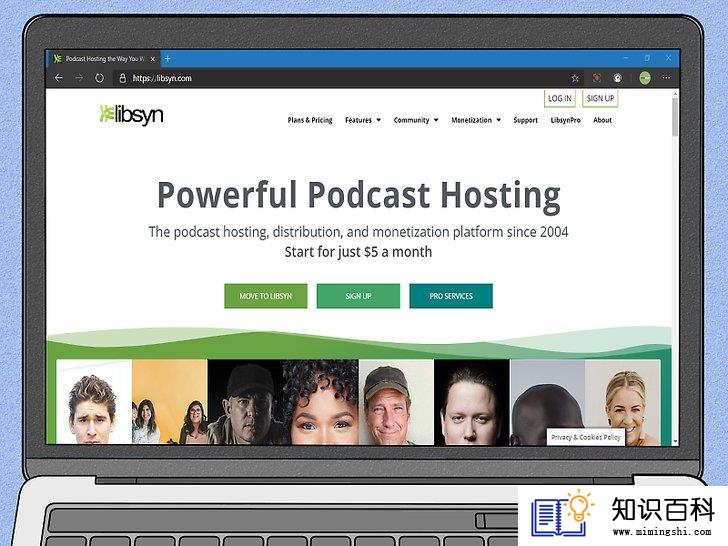Viewport: 728px width, 546px height.
Task: Minimize the browser window
Action: (626, 58)
